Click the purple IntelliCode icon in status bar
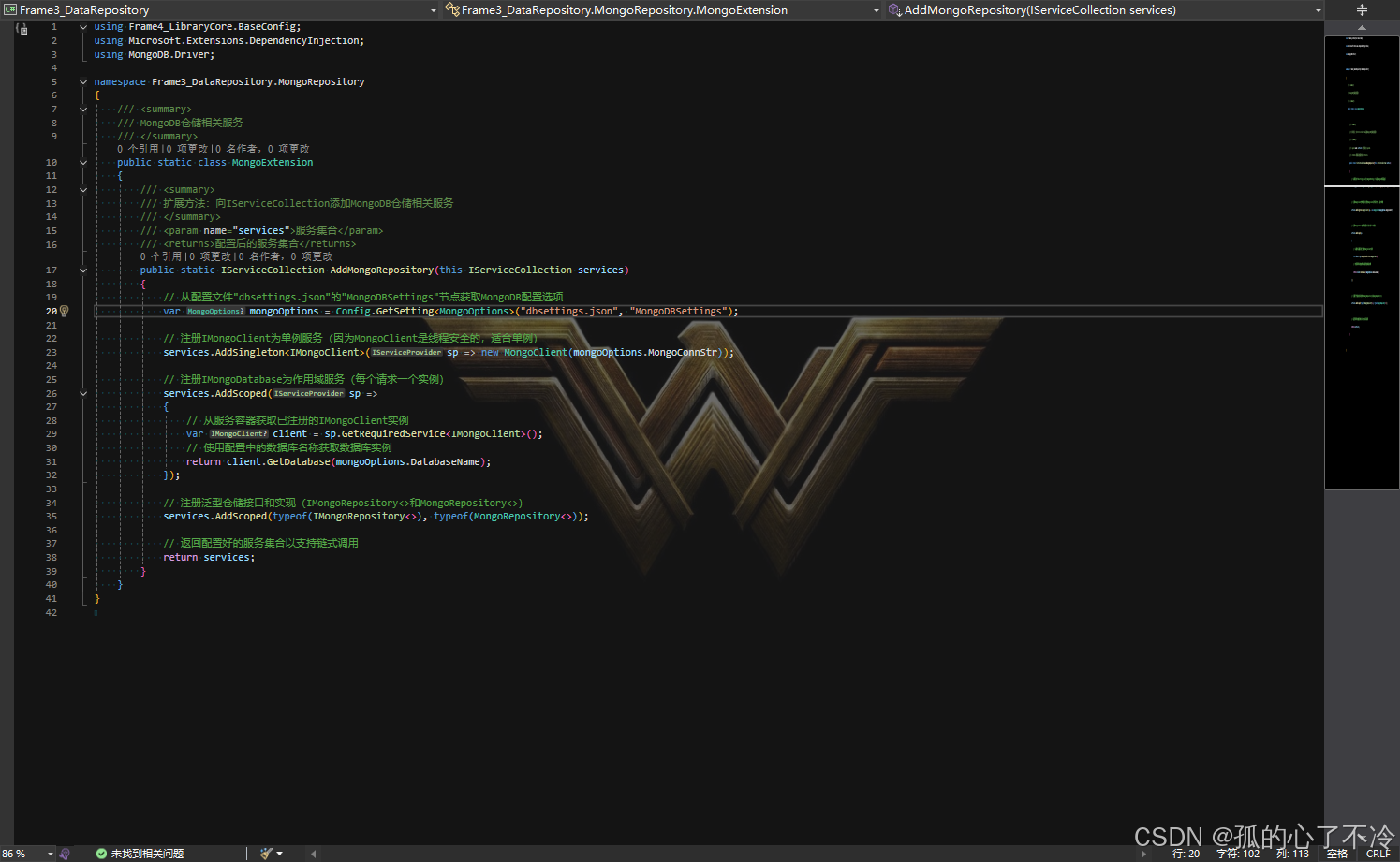Viewport: 1400px width, 862px height. coord(65,854)
